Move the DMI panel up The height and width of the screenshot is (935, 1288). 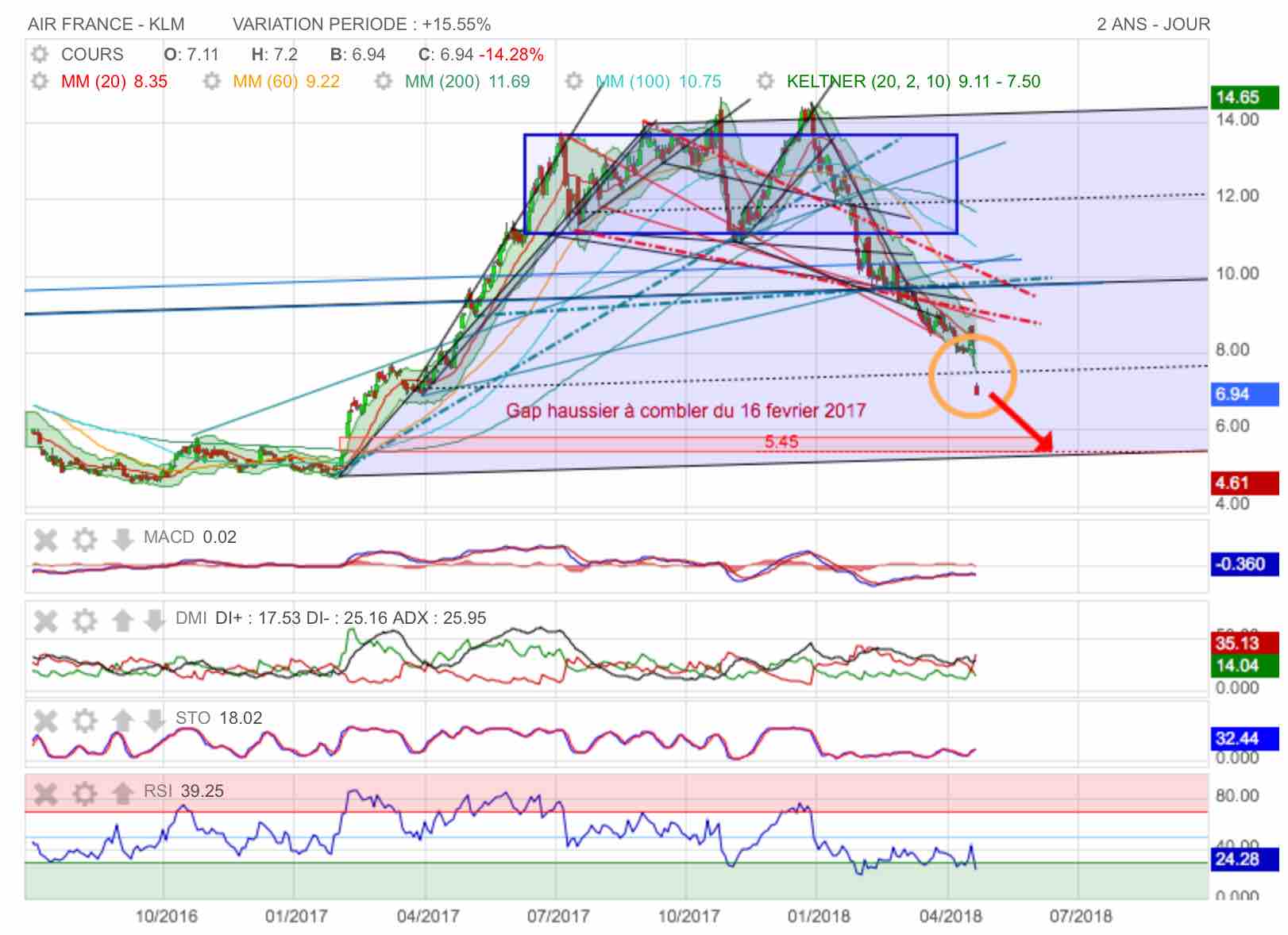[122, 621]
